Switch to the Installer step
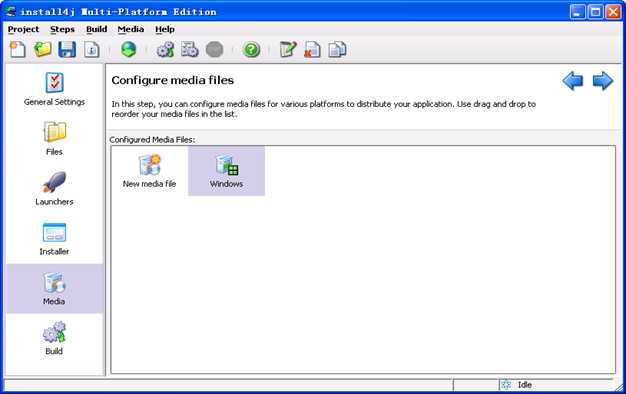 coord(54,238)
